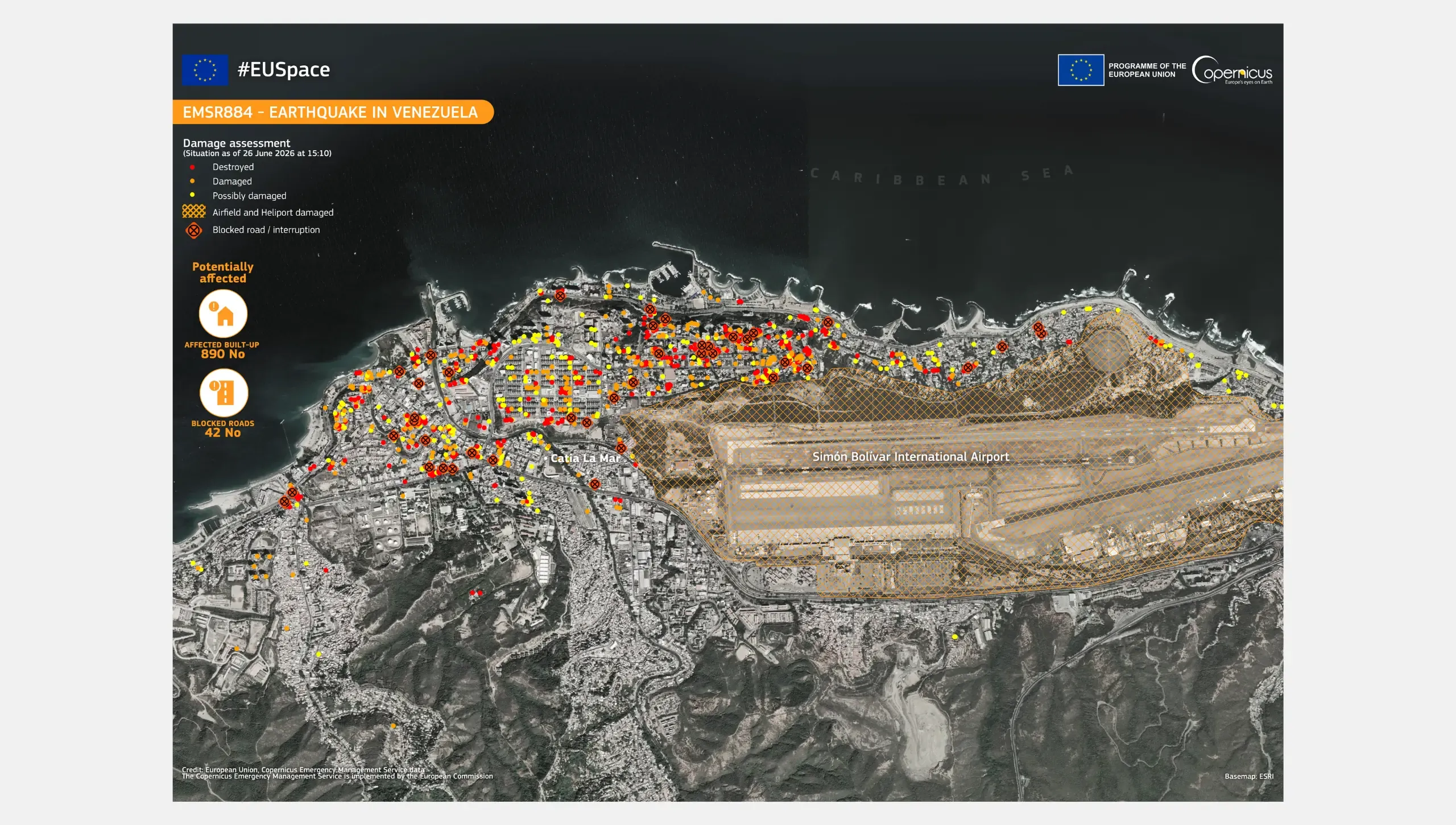The height and width of the screenshot is (825, 1456).
Task: Click the Caribbean Sea label
Action: pyautogui.click(x=942, y=175)
